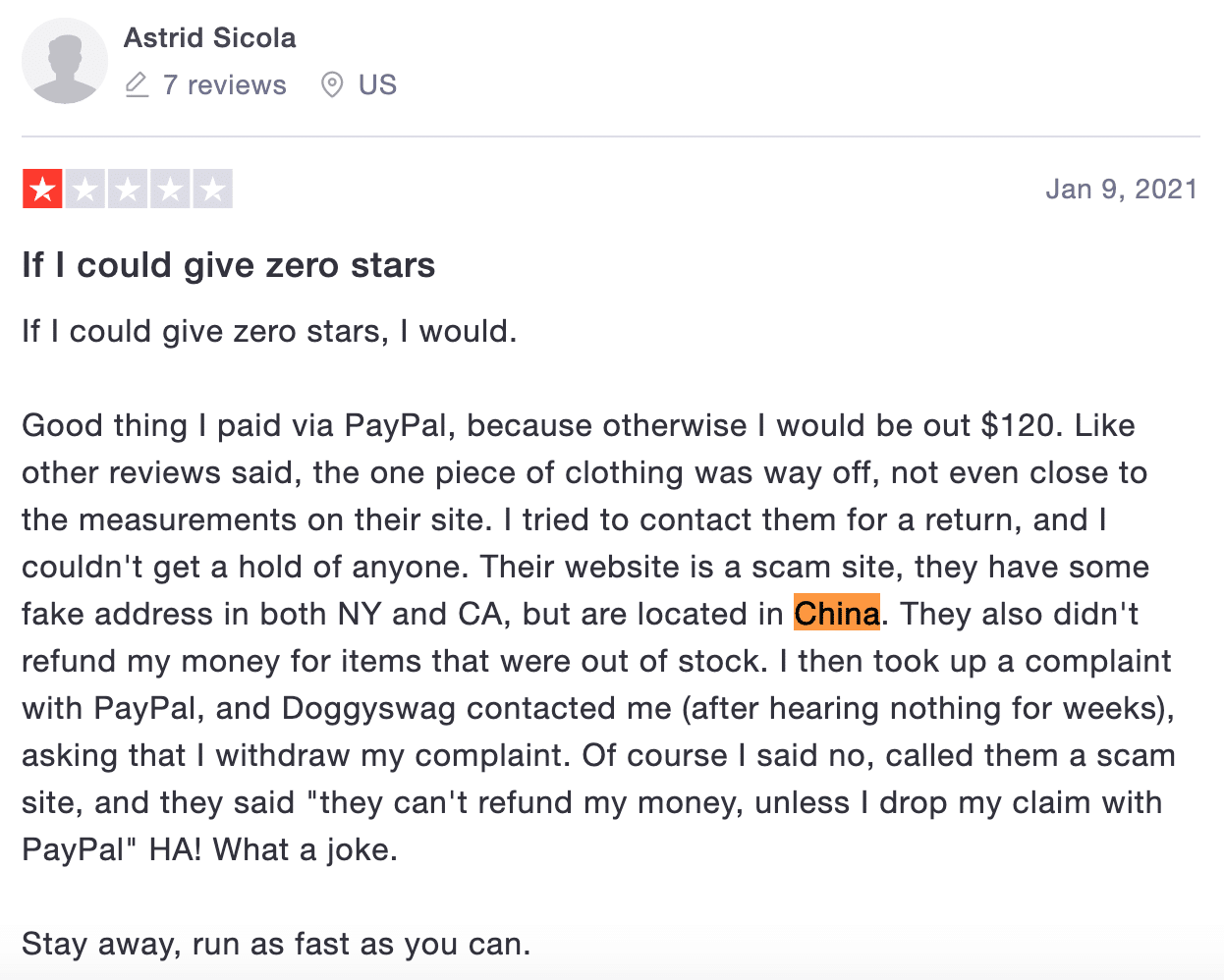Click the Jan 9, 2021 review date
This screenshot has height=980, width=1224.
coord(1122,189)
